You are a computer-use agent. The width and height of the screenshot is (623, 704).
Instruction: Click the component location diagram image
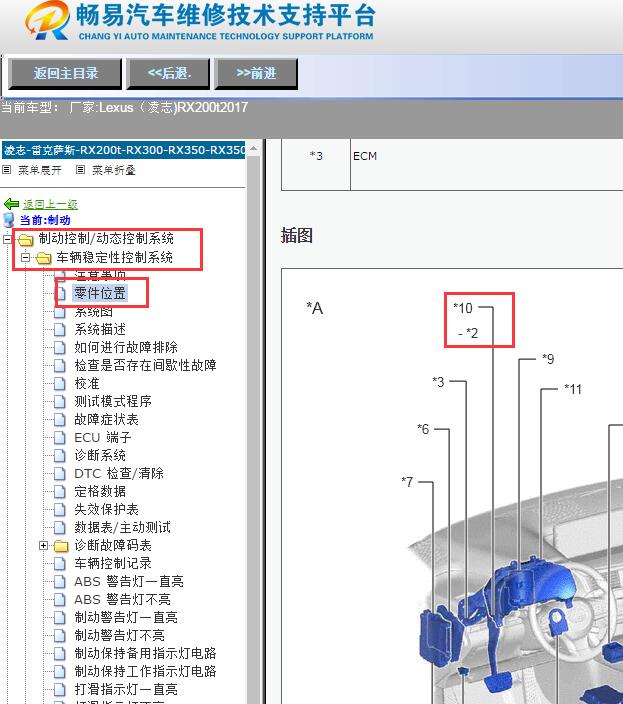452,486
